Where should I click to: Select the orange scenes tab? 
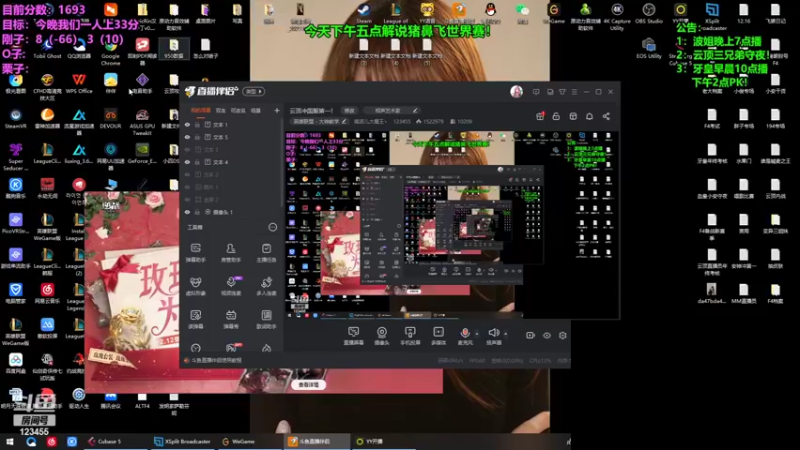tap(201, 110)
